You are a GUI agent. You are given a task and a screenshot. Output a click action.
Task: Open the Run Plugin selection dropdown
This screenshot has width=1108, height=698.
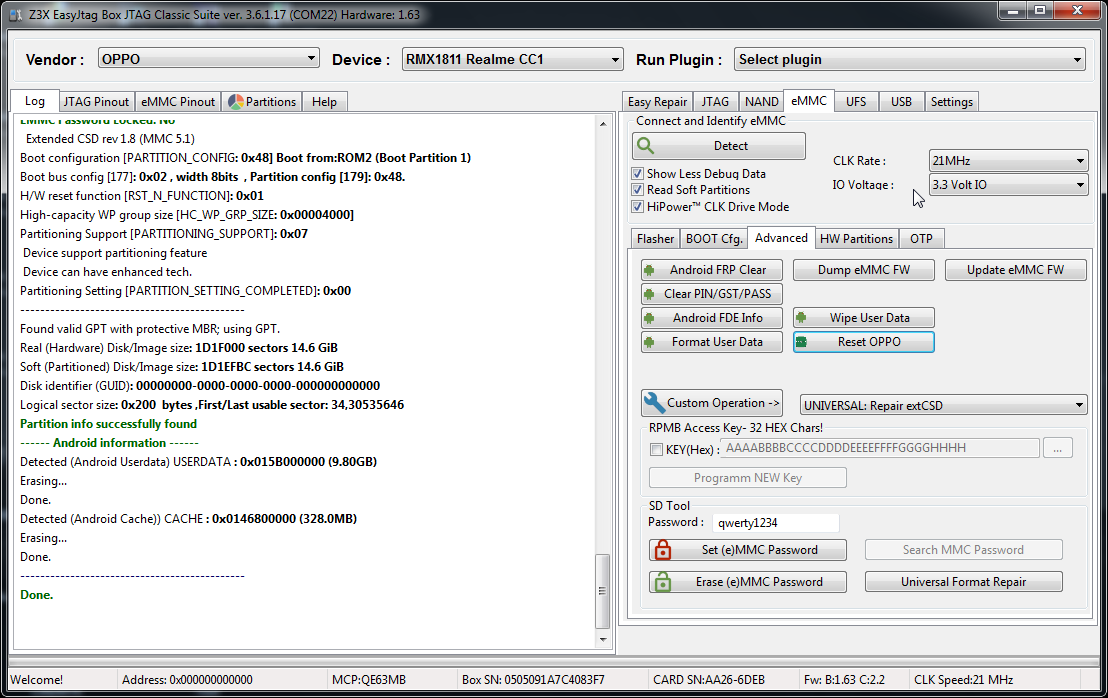[x=909, y=59]
